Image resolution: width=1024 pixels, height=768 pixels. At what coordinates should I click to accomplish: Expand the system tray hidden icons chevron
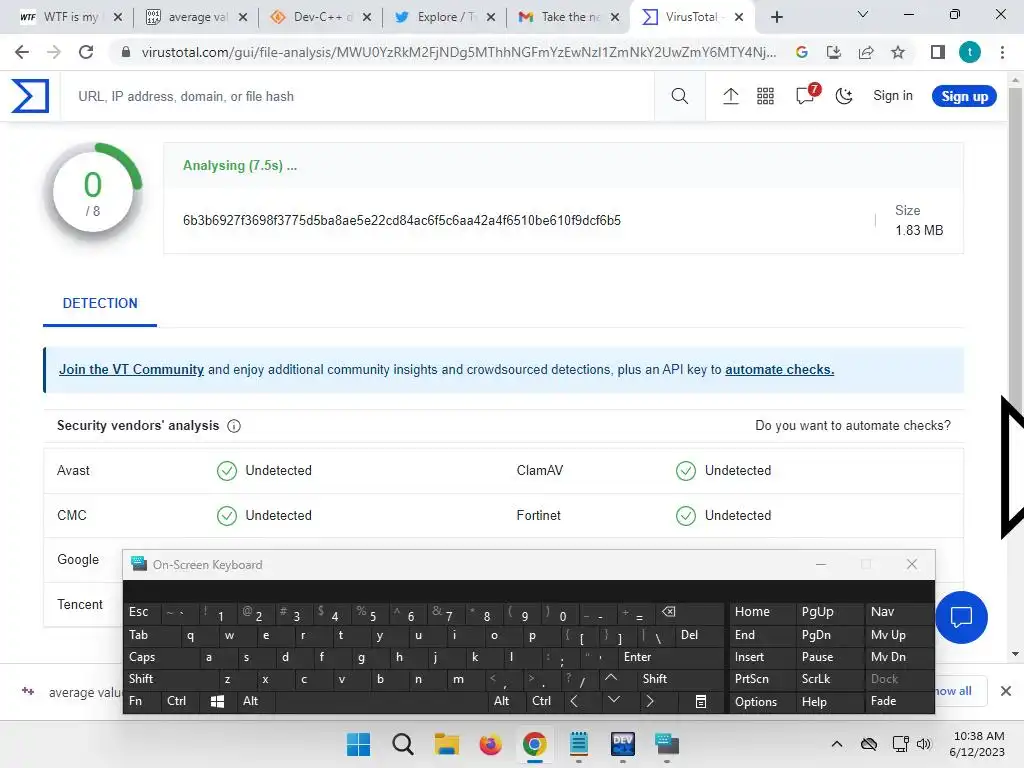(x=837, y=744)
